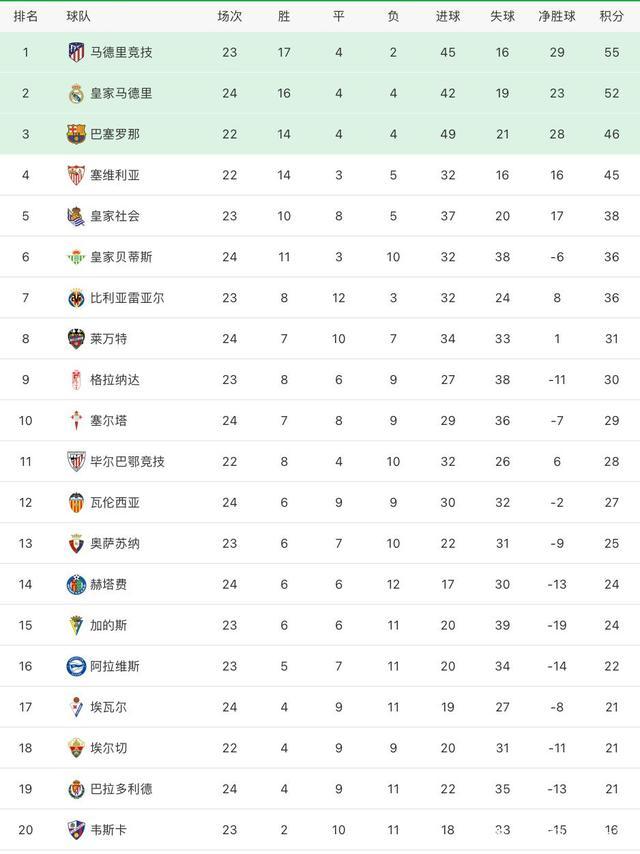Viewport: 640px width, 854px height.
Task: Open team 奥萨苏纳
Action: pyautogui.click(x=115, y=544)
